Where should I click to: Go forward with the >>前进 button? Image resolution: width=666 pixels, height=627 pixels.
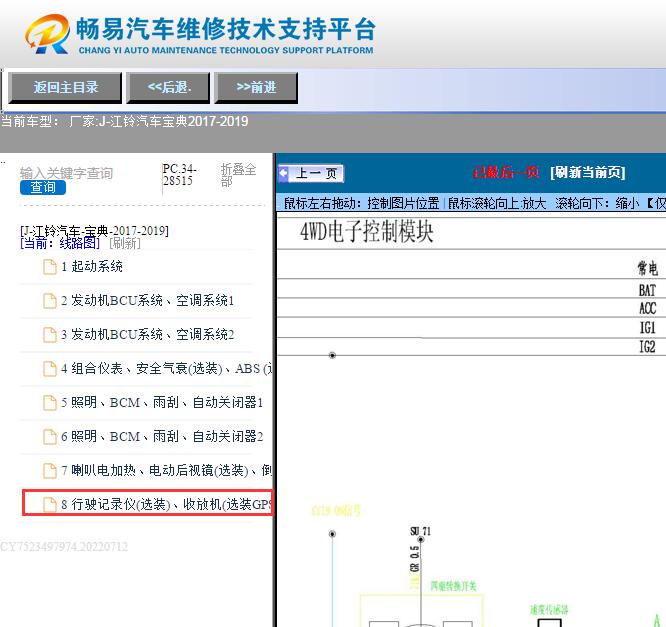(256, 88)
